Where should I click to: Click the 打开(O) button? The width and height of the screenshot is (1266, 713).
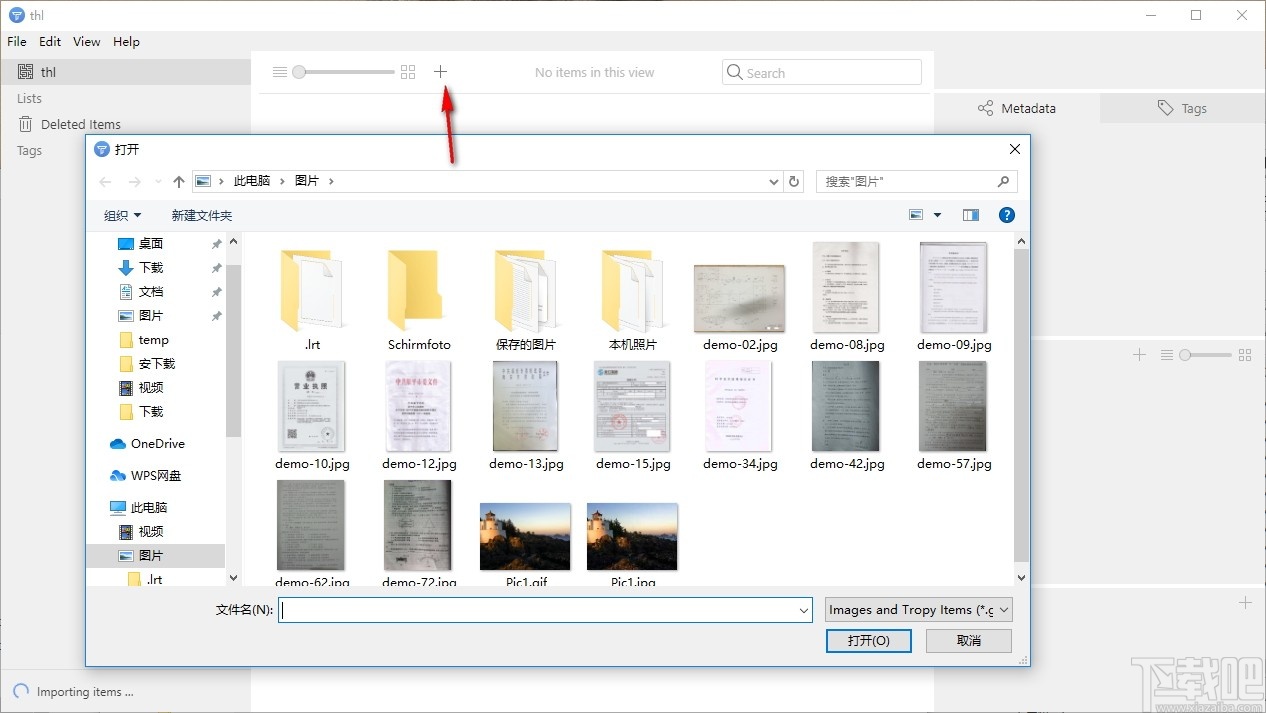click(x=869, y=640)
